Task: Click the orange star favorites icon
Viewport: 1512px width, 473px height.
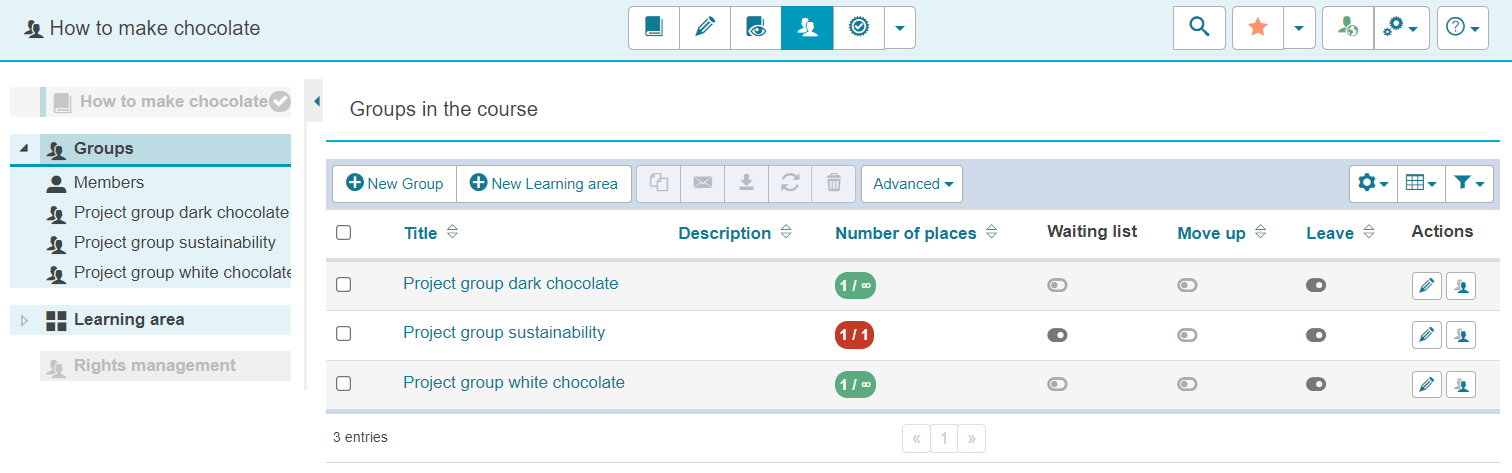Action: pyautogui.click(x=1258, y=28)
